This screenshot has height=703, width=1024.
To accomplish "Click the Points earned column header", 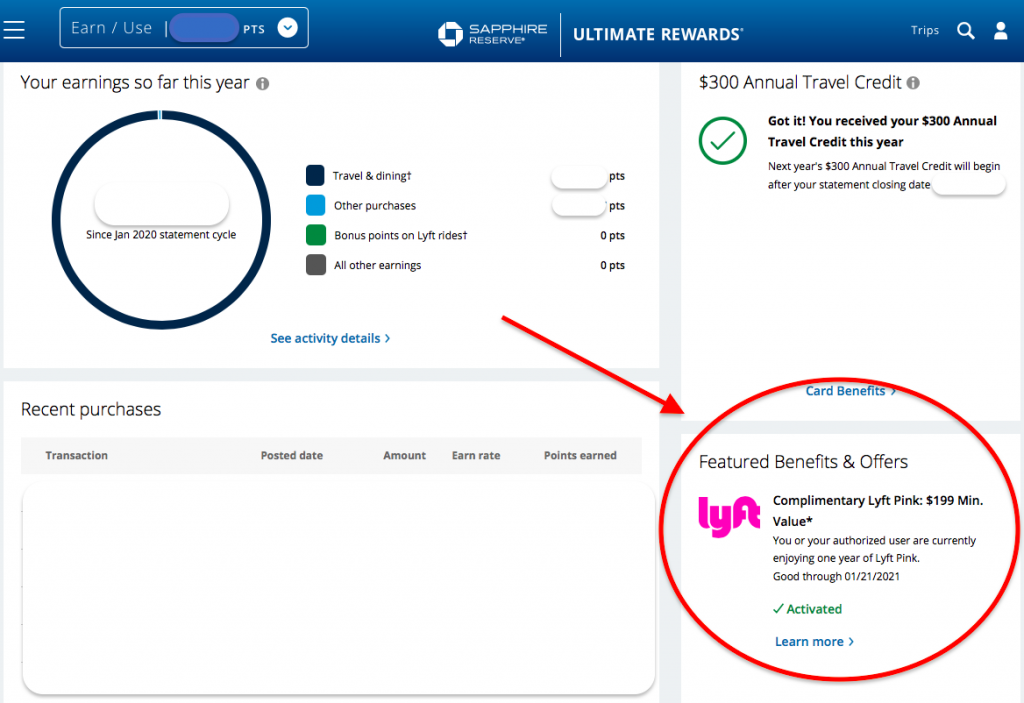I will coord(580,455).
